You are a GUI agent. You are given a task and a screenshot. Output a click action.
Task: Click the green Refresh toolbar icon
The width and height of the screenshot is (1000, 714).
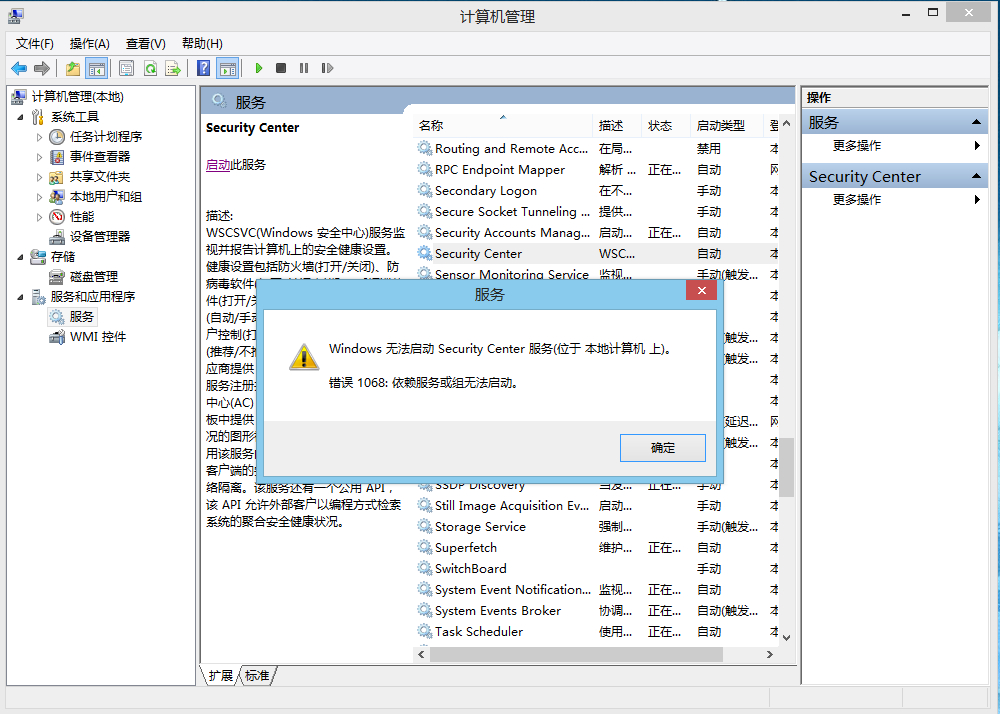coord(150,68)
